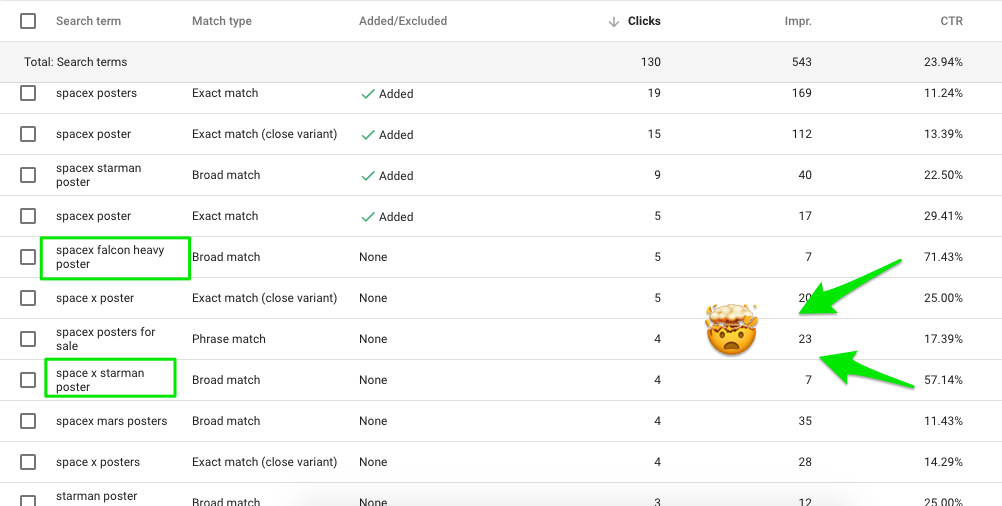Check the box for spacex falcon heavy poster
This screenshot has width=1002, height=506.
(x=28, y=257)
